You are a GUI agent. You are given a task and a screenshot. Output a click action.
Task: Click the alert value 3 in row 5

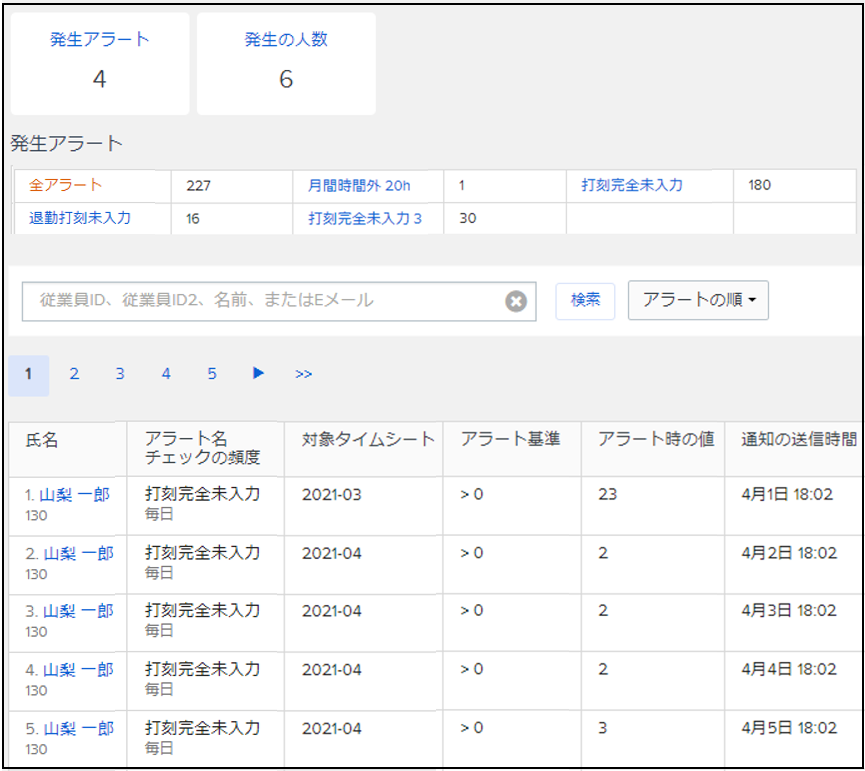click(x=603, y=728)
